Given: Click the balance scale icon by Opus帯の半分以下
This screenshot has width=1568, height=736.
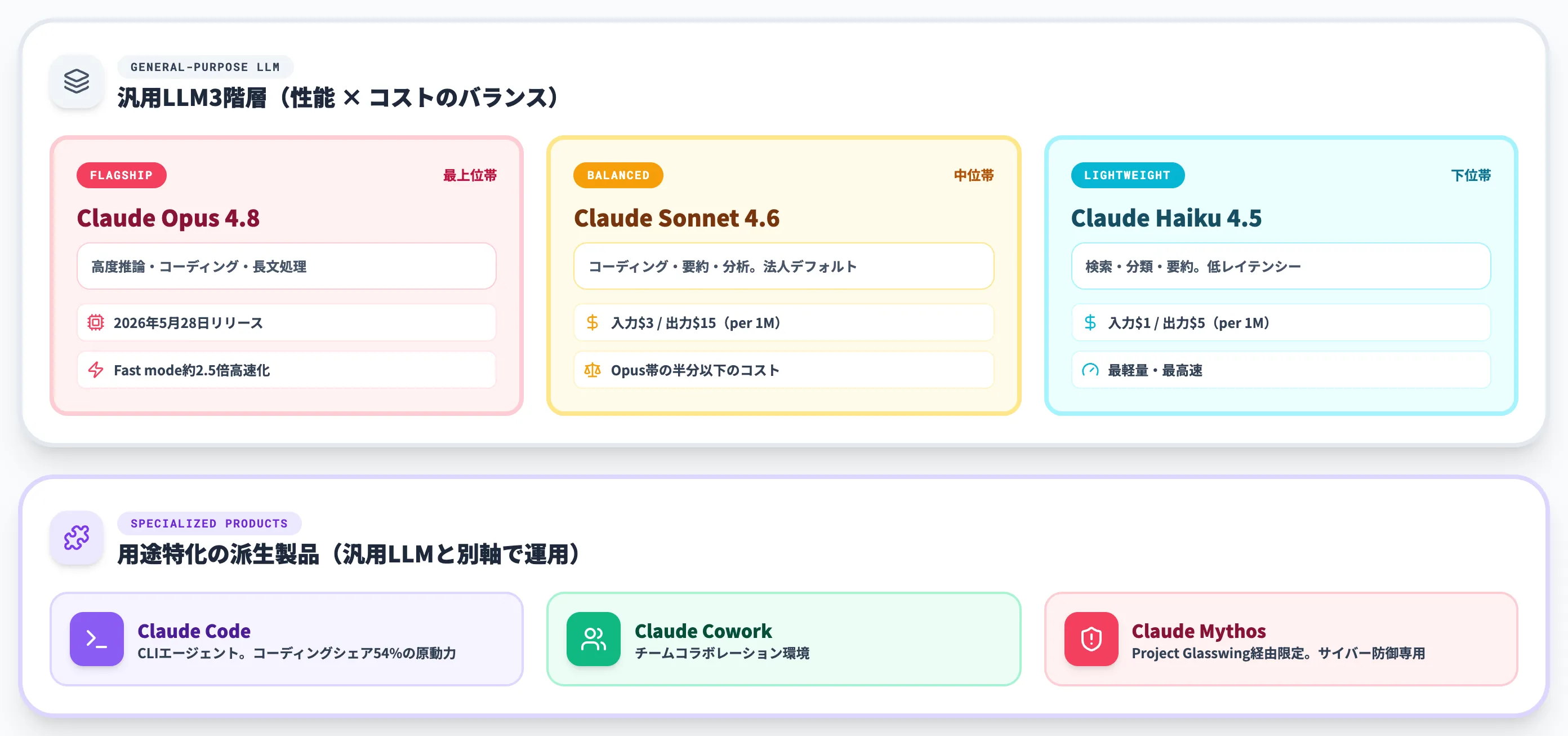Looking at the screenshot, I should [593, 370].
